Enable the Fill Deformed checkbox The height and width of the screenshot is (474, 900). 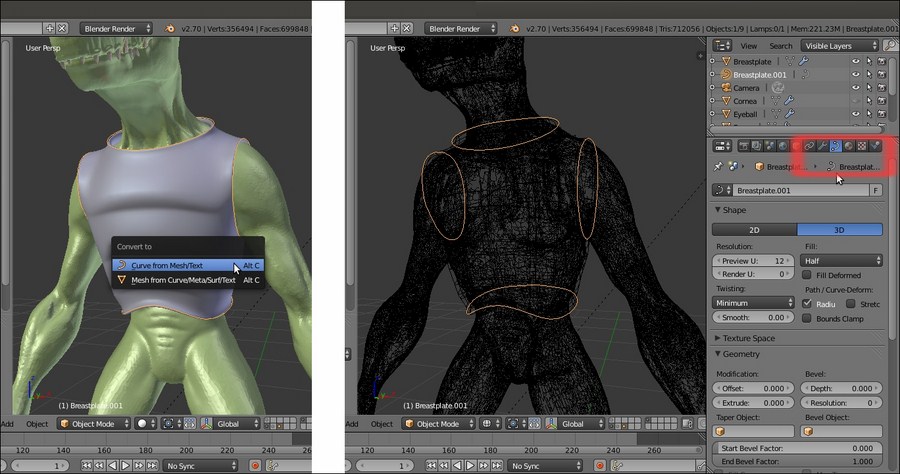808,274
